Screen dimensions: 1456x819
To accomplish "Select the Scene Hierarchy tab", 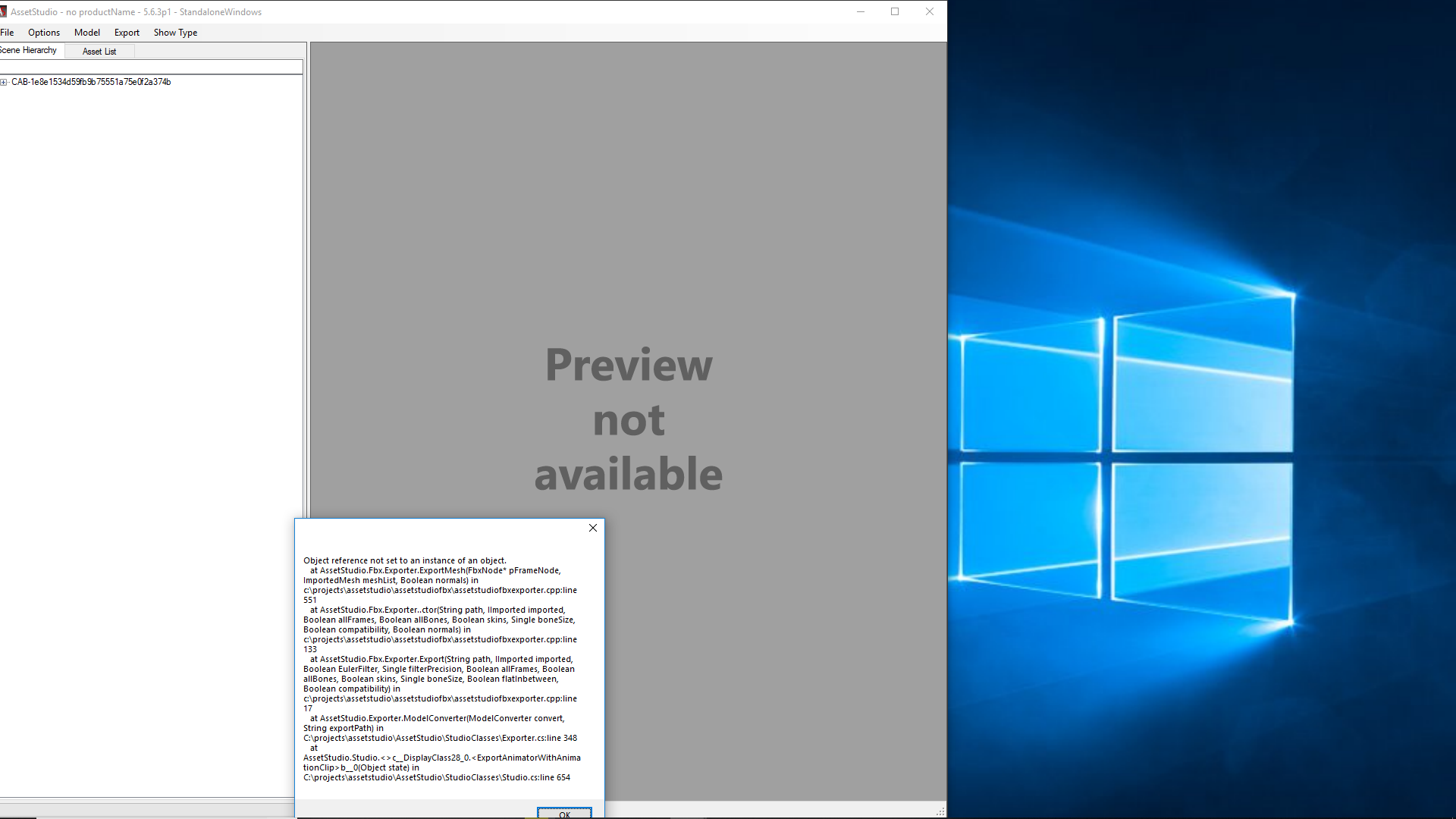I will (28, 50).
